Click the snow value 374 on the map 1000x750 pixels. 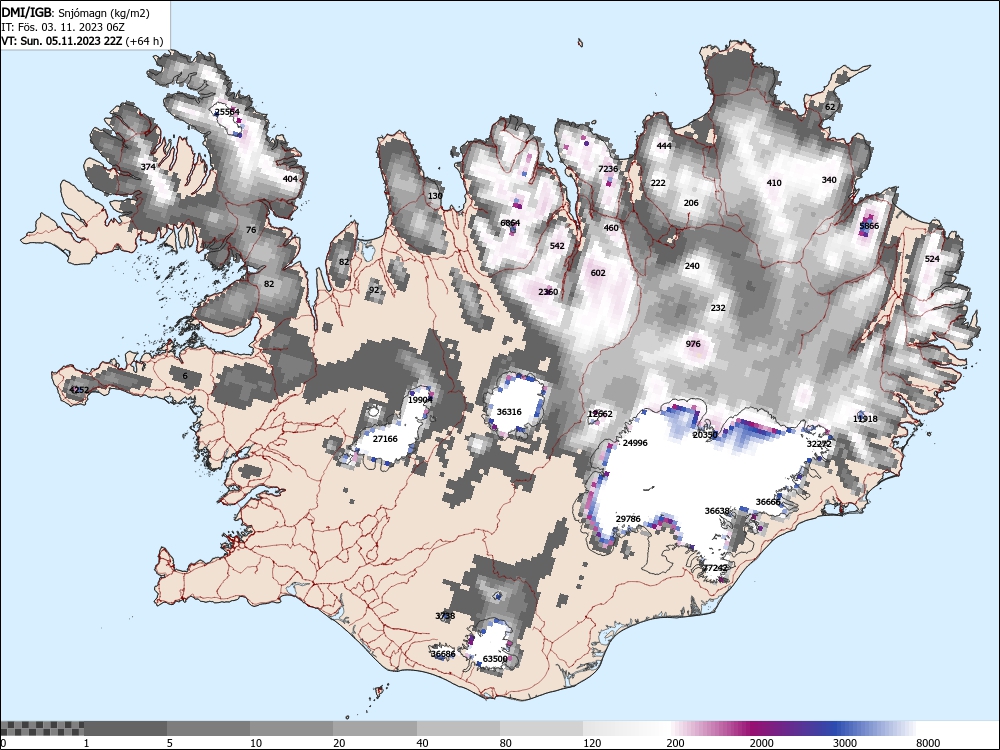click(x=148, y=167)
